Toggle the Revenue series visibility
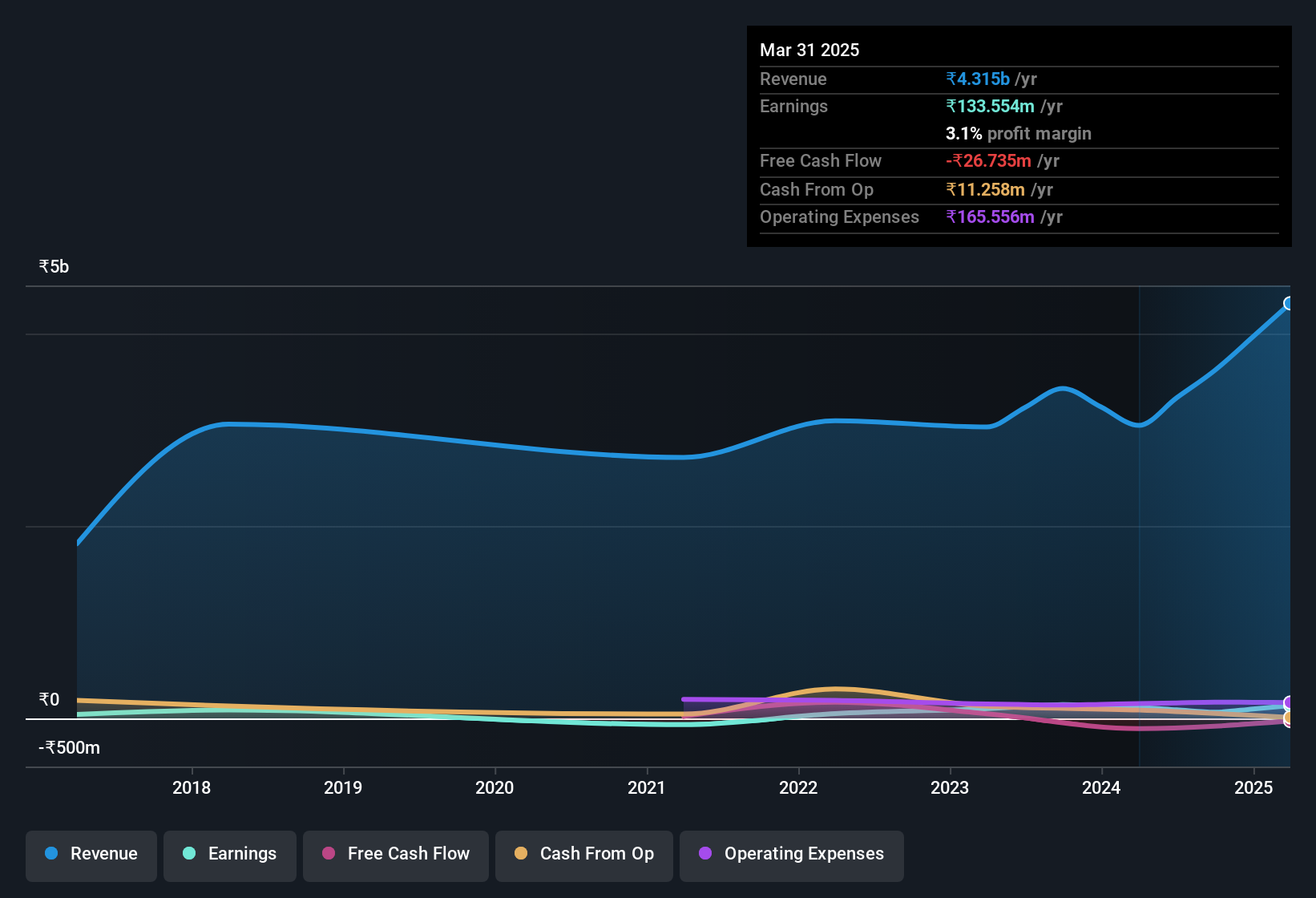Image resolution: width=1316 pixels, height=898 pixels. click(91, 854)
